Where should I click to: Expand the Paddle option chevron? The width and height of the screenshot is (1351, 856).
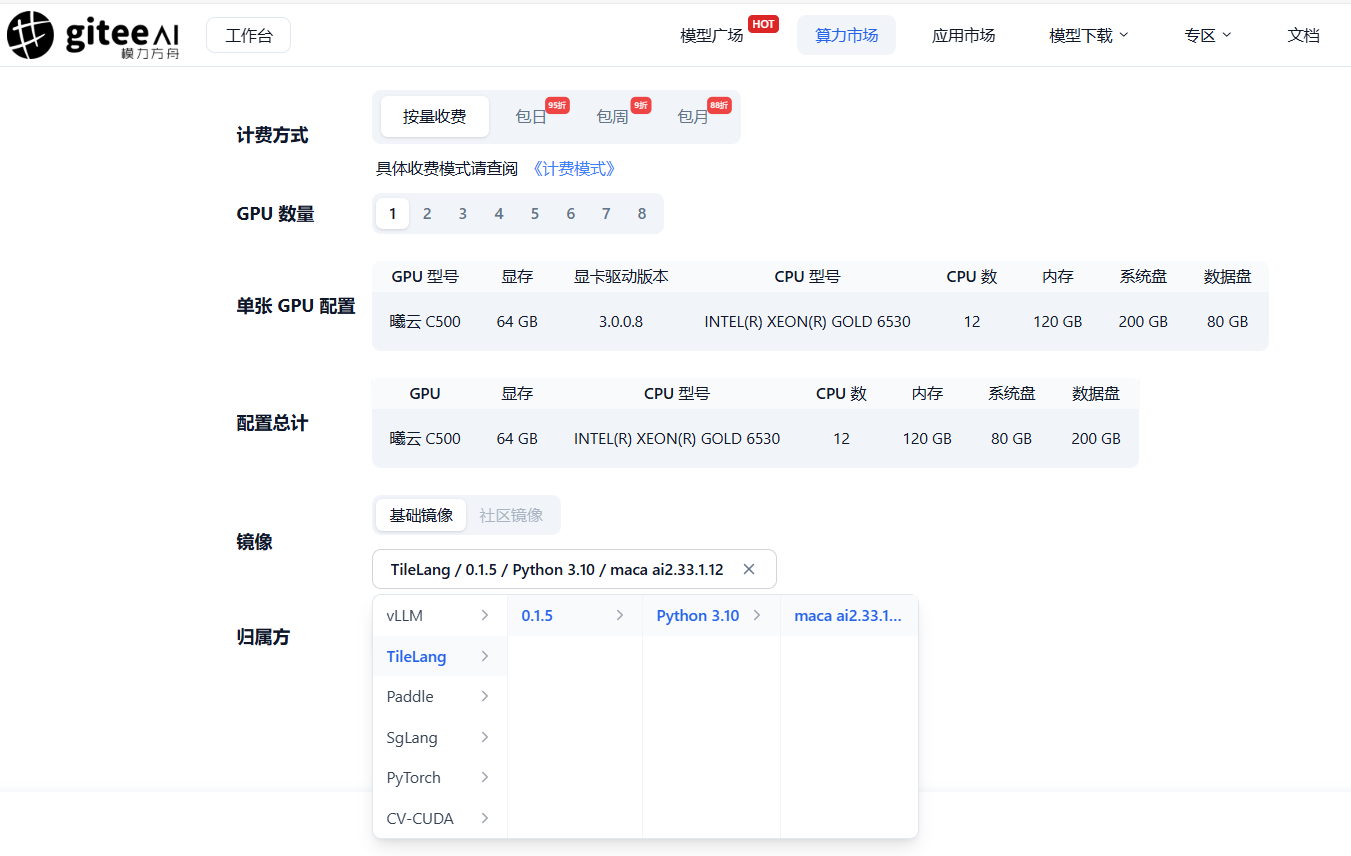coord(485,696)
